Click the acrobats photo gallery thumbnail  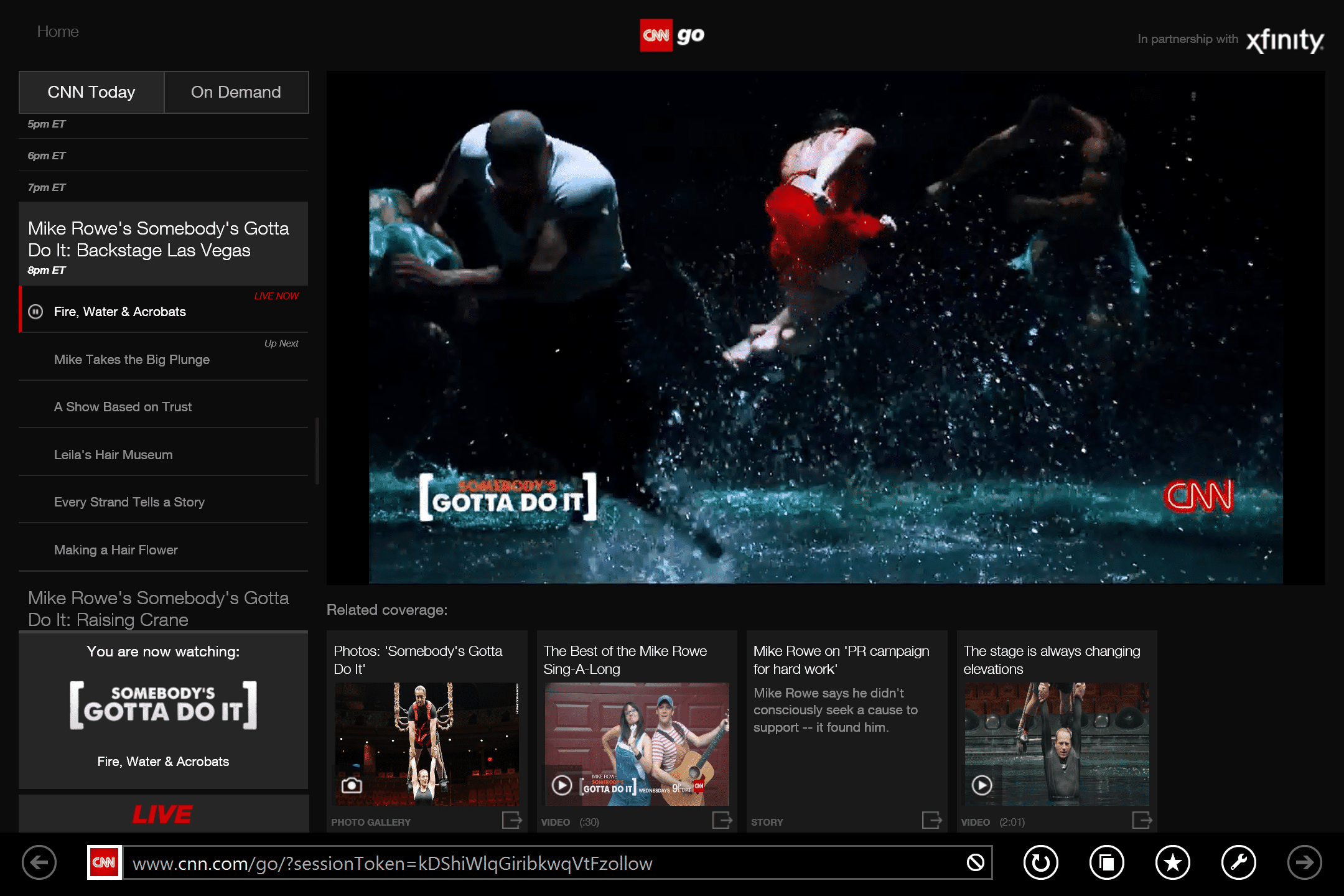tap(427, 744)
